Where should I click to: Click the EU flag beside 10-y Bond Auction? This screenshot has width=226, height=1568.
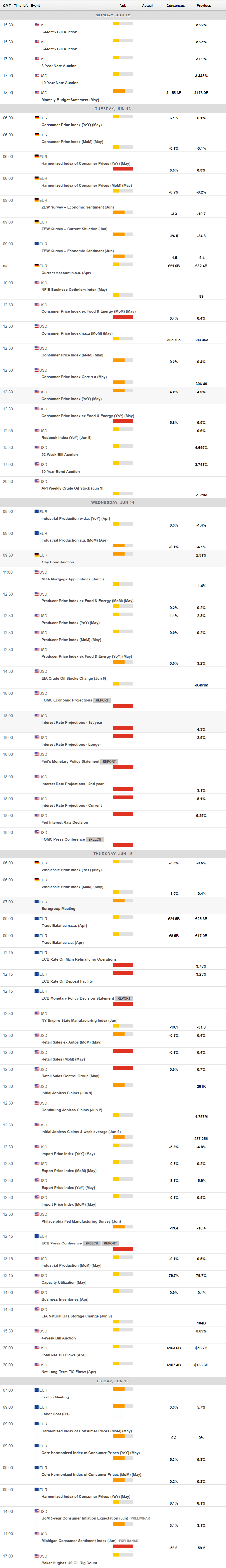pyautogui.click(x=36, y=555)
